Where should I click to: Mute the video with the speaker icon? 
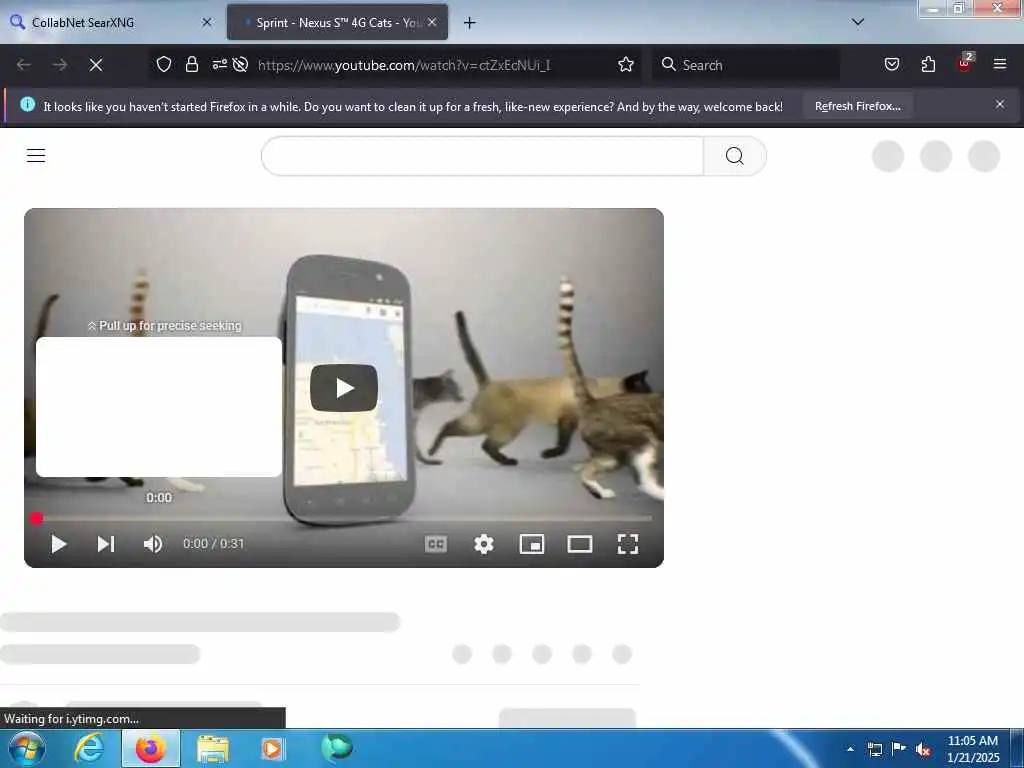pos(153,544)
